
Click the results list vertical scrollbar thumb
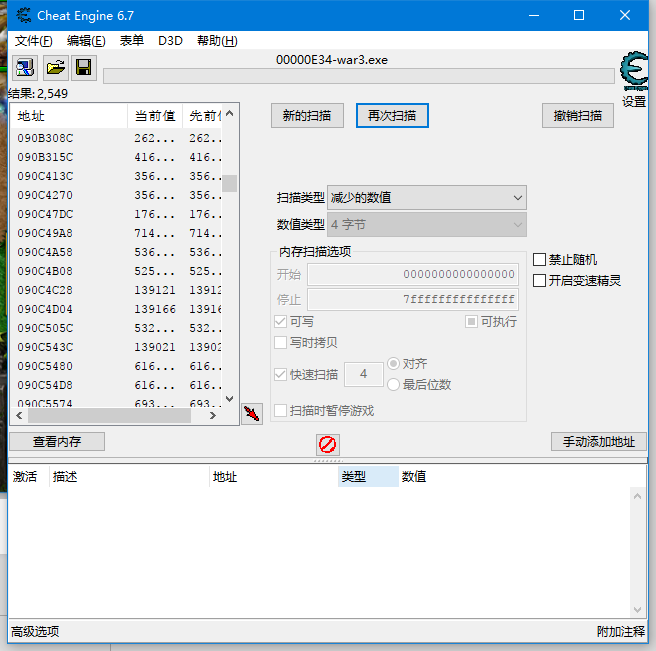[x=229, y=183]
